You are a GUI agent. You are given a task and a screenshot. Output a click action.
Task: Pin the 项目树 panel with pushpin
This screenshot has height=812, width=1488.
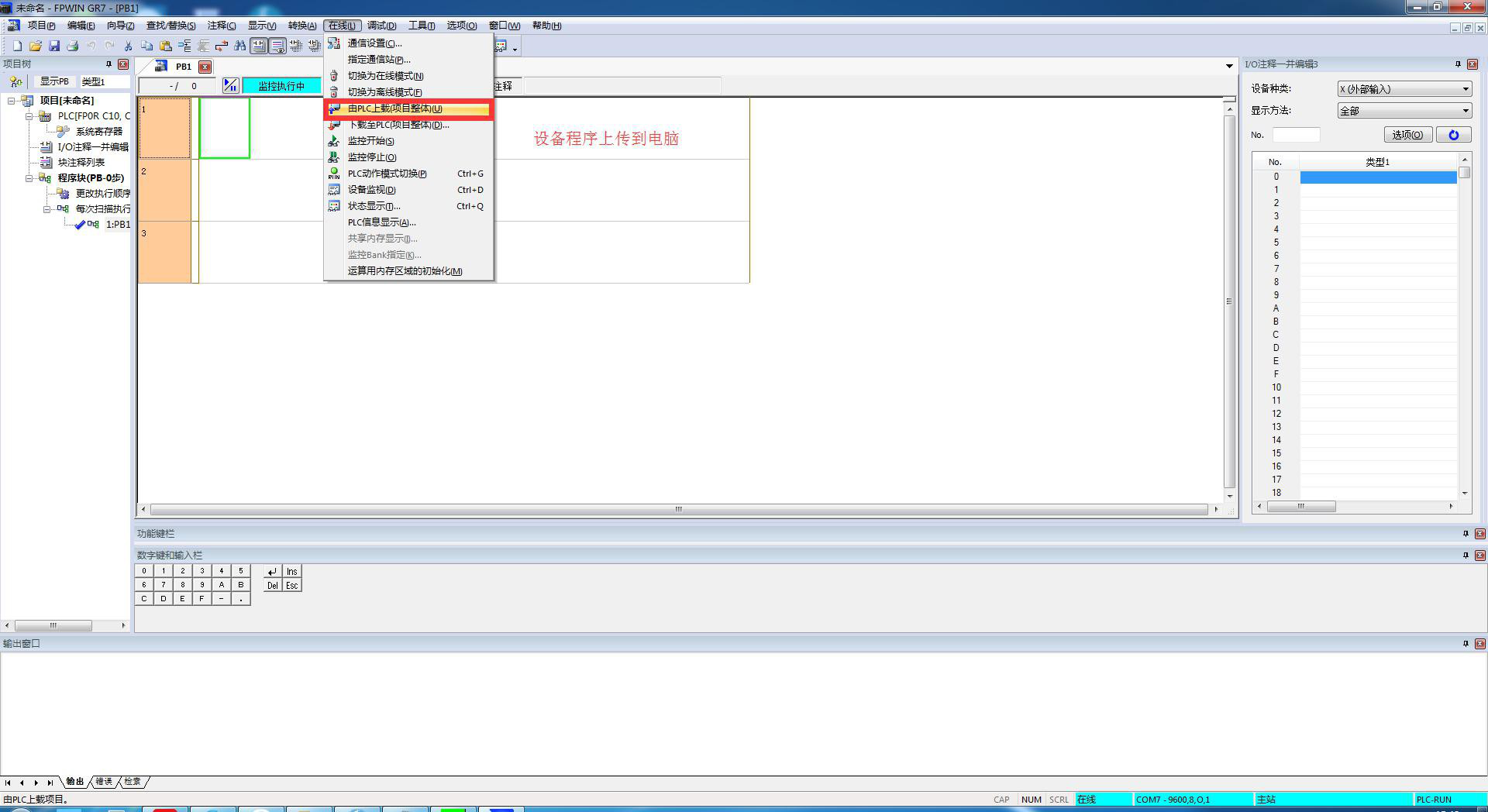point(108,64)
